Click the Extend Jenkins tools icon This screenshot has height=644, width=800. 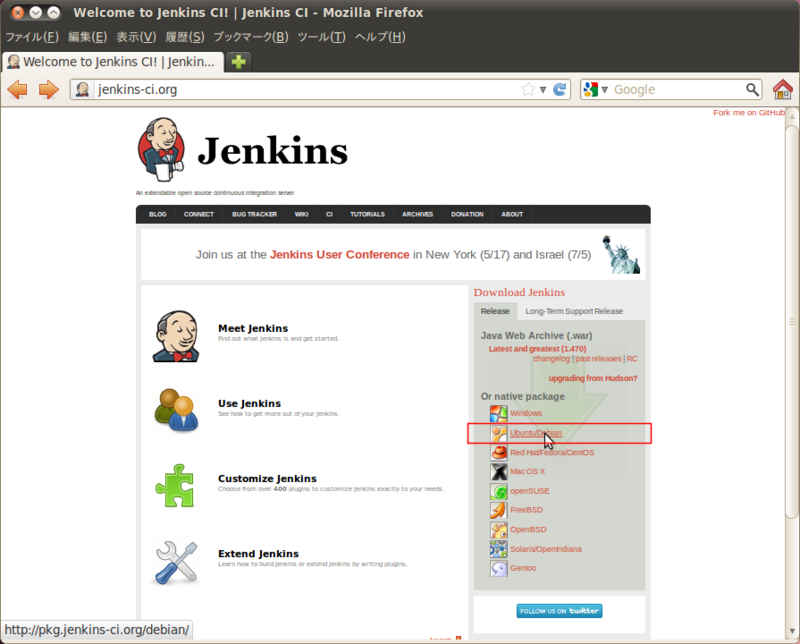click(177, 562)
